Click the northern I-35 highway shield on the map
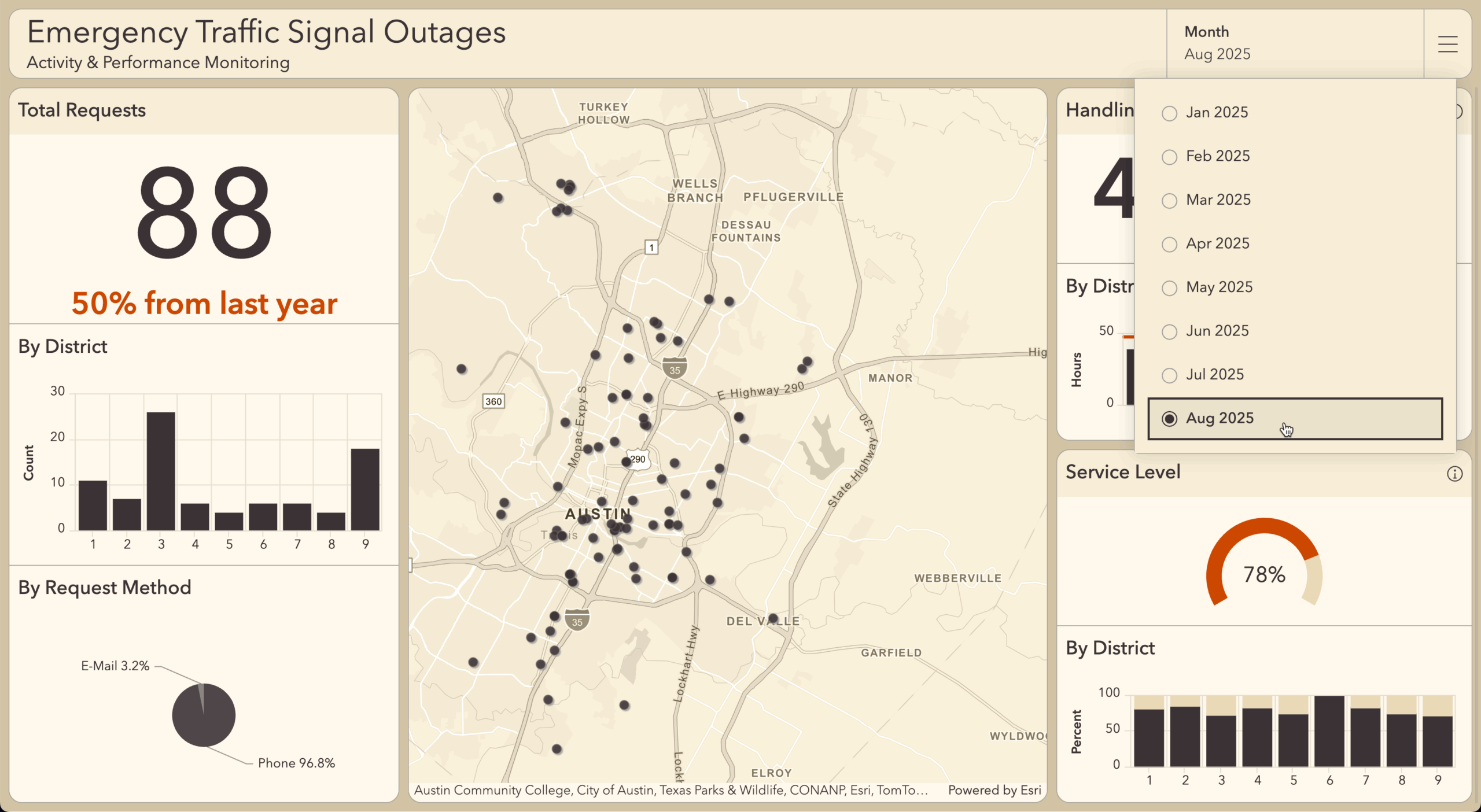 (x=675, y=368)
